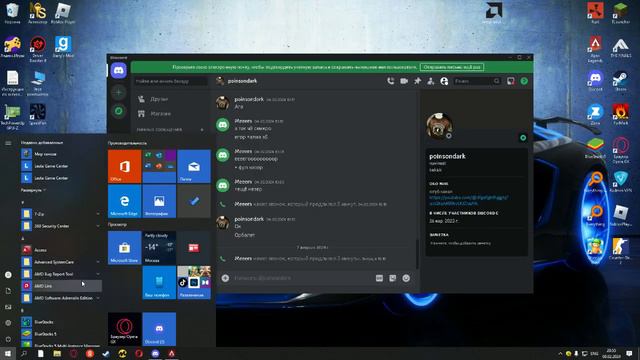
Task: Open the Discord home direct messages button
Action: point(119,70)
